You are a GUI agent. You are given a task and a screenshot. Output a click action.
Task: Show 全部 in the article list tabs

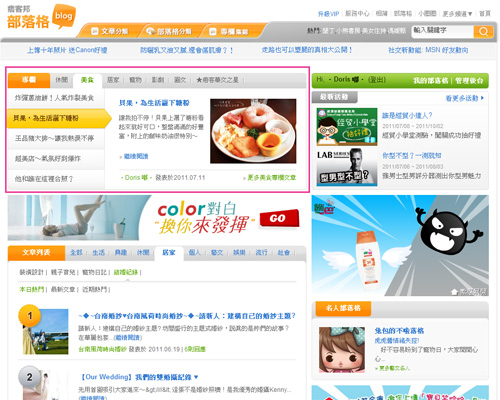[76, 253]
